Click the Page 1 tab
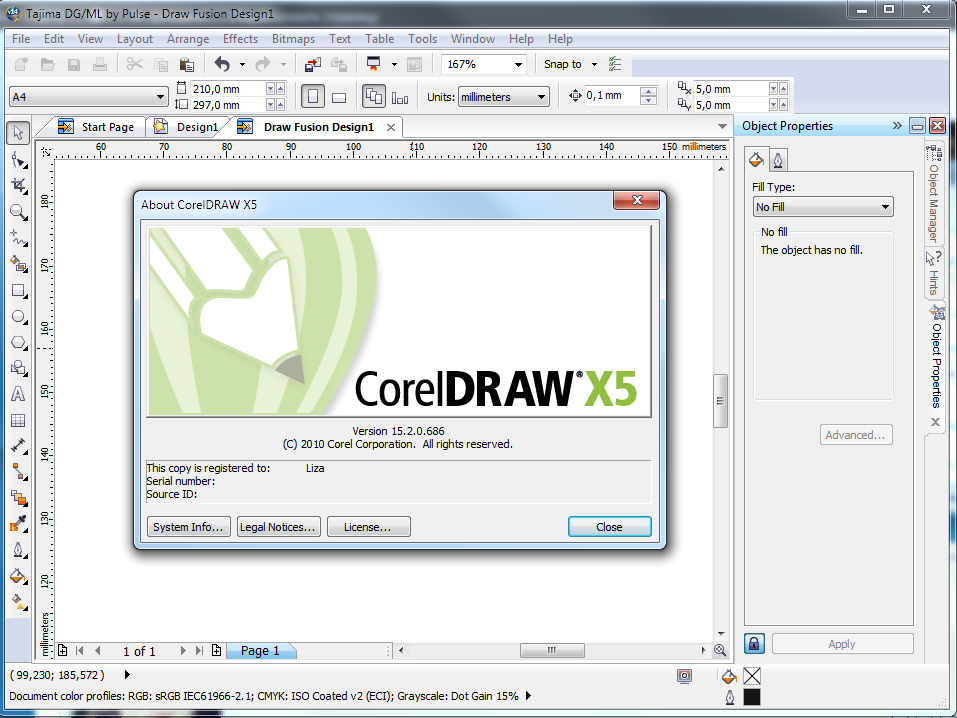The width and height of the screenshot is (957, 718). tap(261, 651)
